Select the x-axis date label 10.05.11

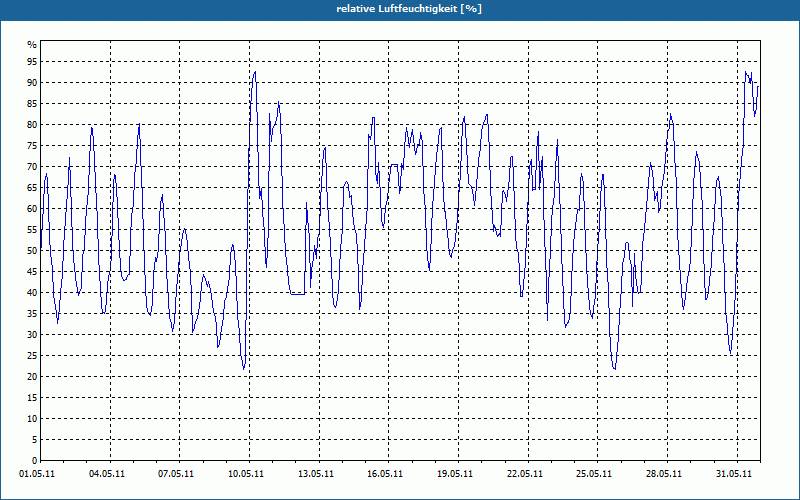(x=246, y=473)
